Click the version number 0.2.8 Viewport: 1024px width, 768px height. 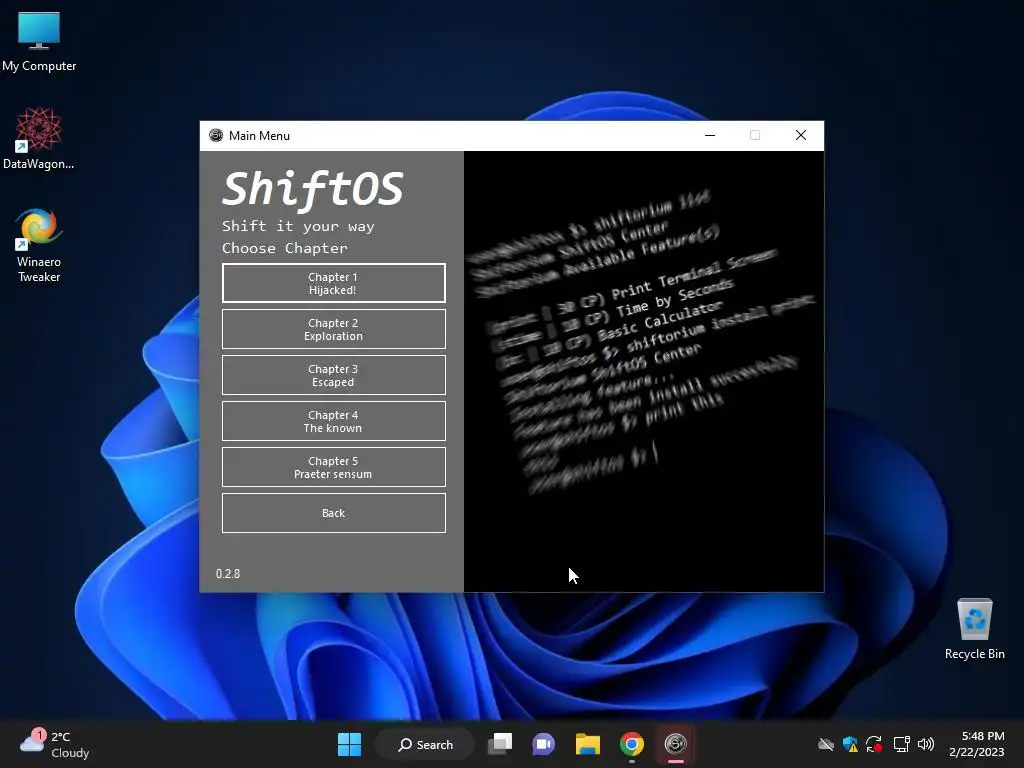(228, 573)
